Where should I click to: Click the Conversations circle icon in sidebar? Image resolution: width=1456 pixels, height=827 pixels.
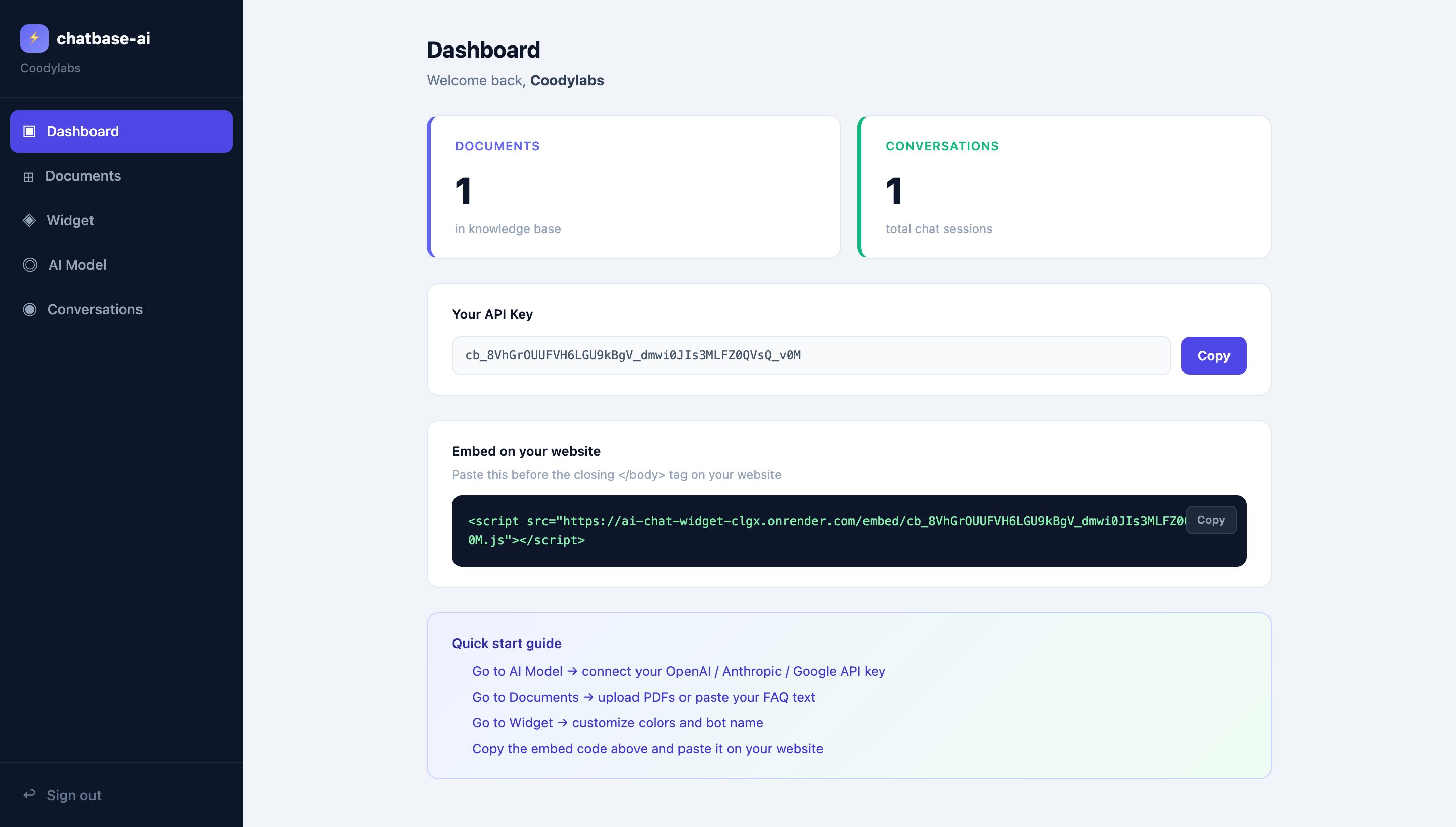click(29, 309)
